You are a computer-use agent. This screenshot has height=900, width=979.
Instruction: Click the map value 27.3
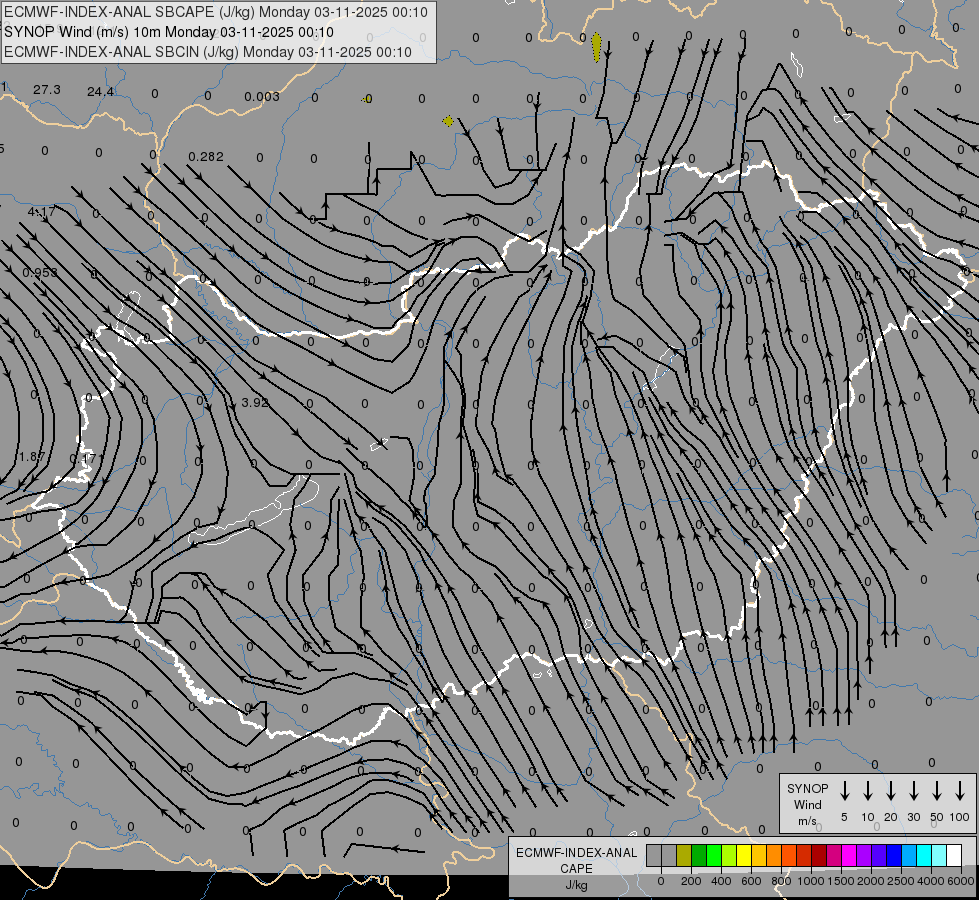tap(47, 90)
